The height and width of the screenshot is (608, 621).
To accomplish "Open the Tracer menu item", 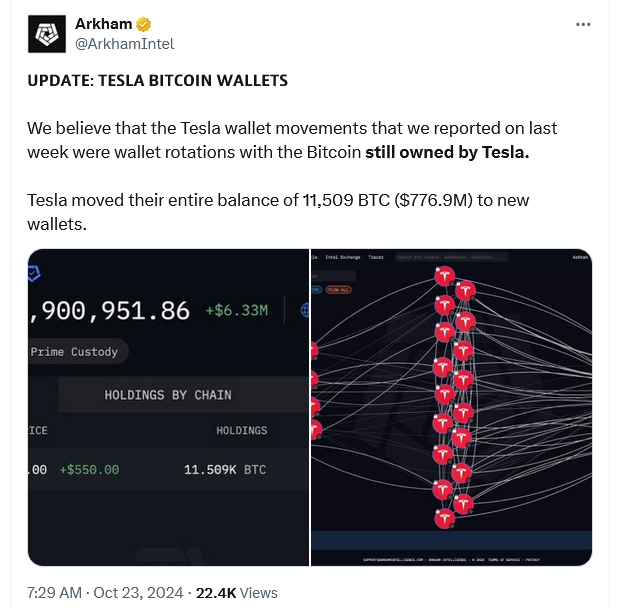I will [x=376, y=257].
